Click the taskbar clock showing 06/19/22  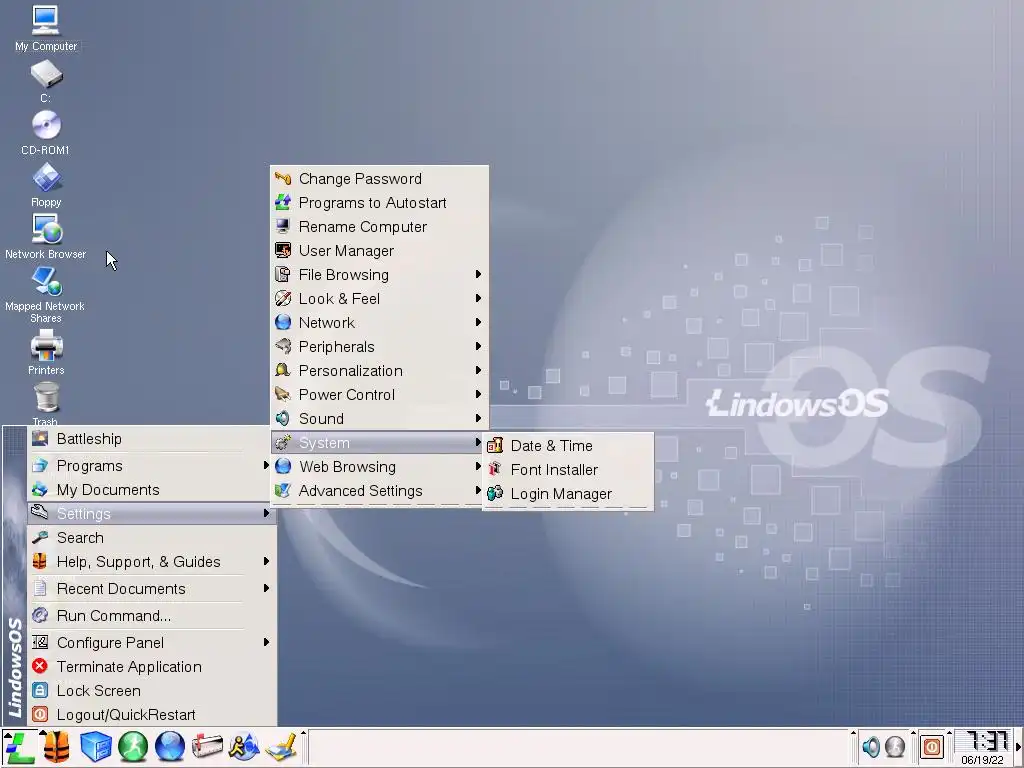pos(983,748)
